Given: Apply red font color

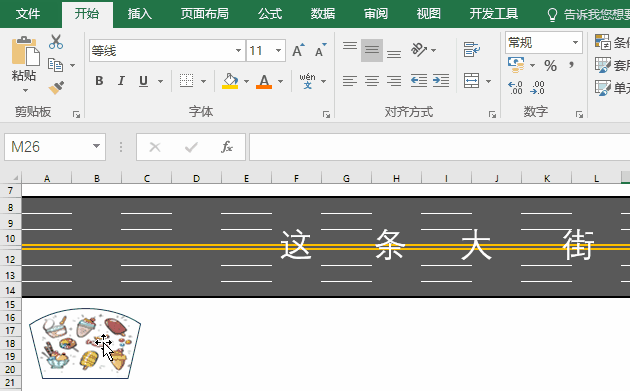Looking at the screenshot, I should point(264,81).
